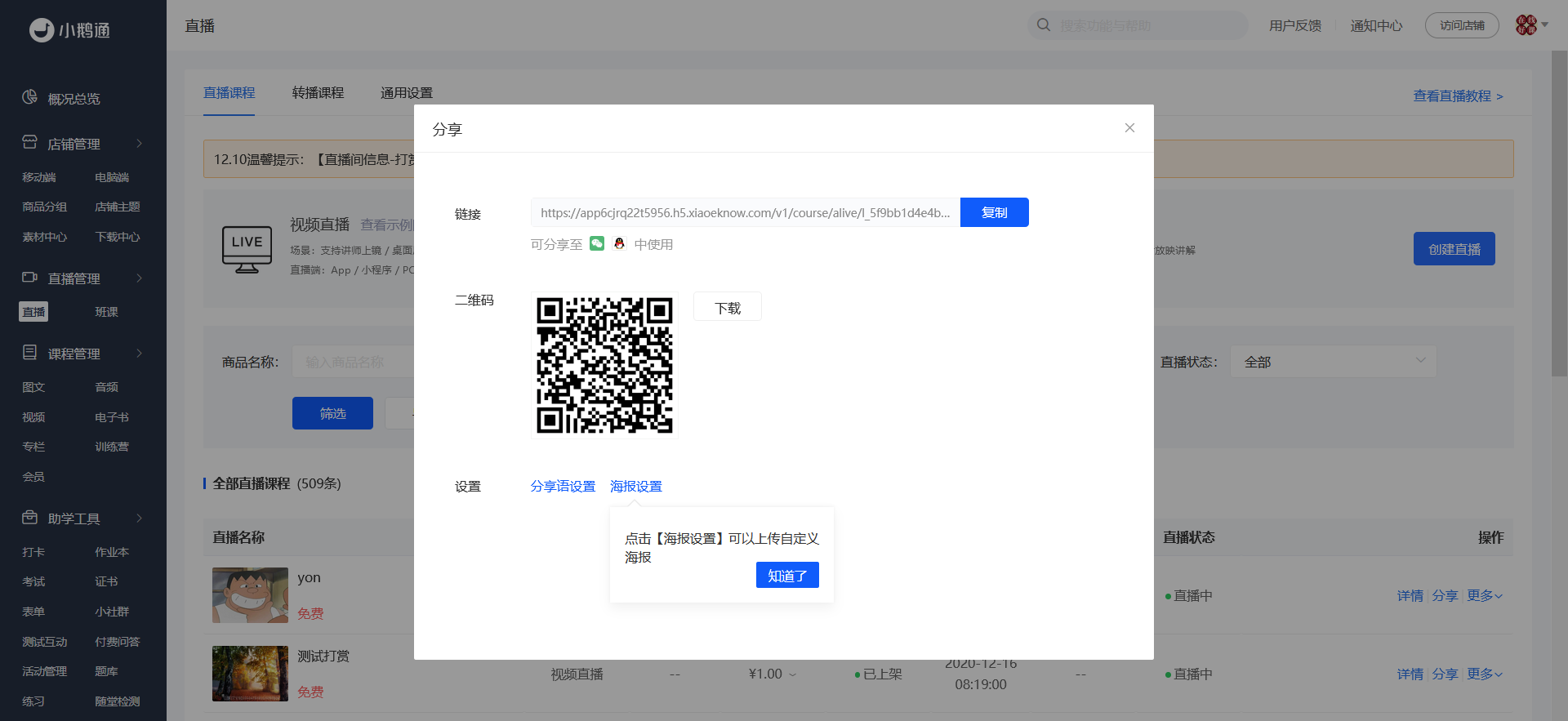Viewport: 1568px width, 721px height.
Task: Open 题库 in the sidebar
Action: (106, 671)
